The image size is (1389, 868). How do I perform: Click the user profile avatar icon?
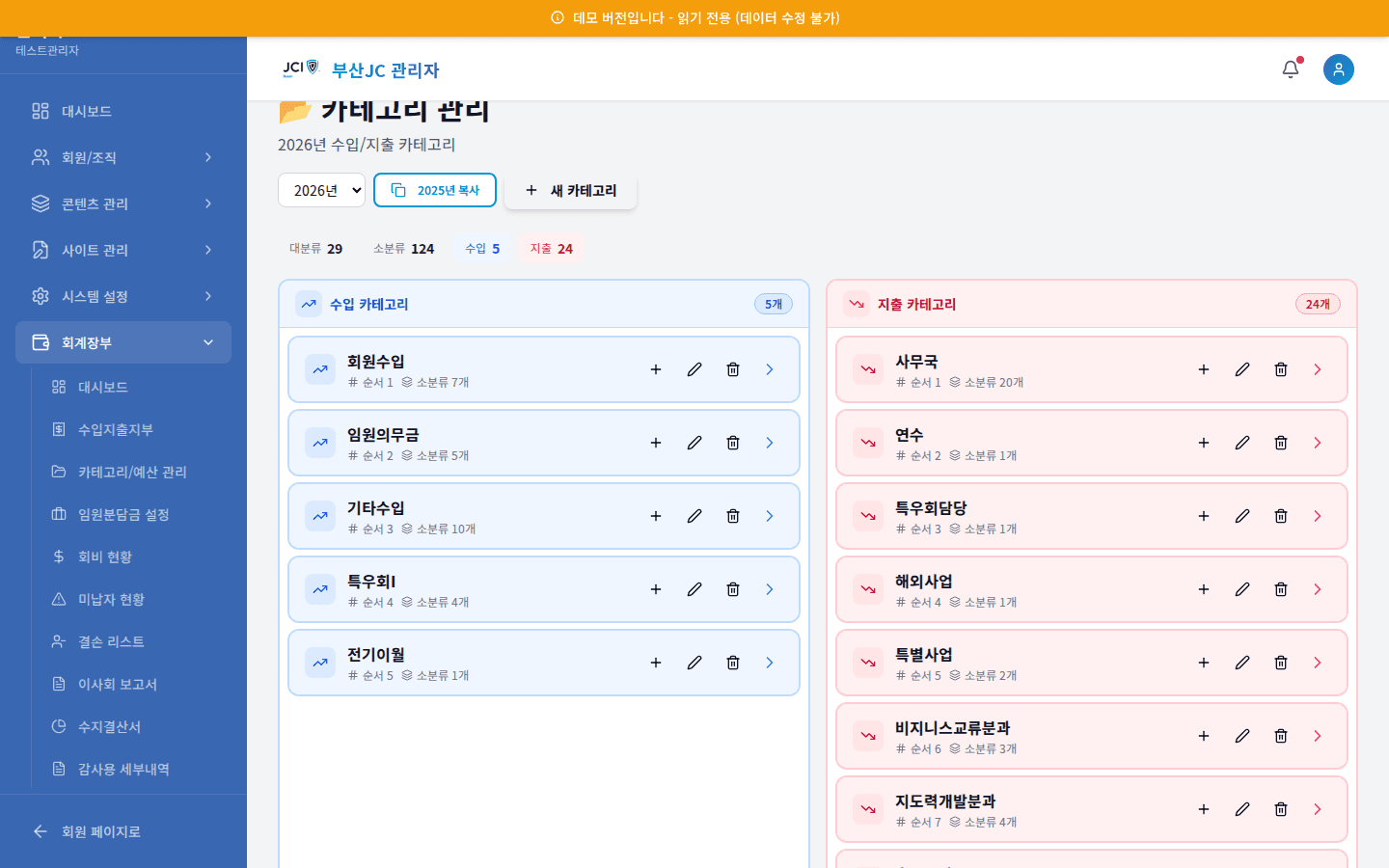[1339, 68]
